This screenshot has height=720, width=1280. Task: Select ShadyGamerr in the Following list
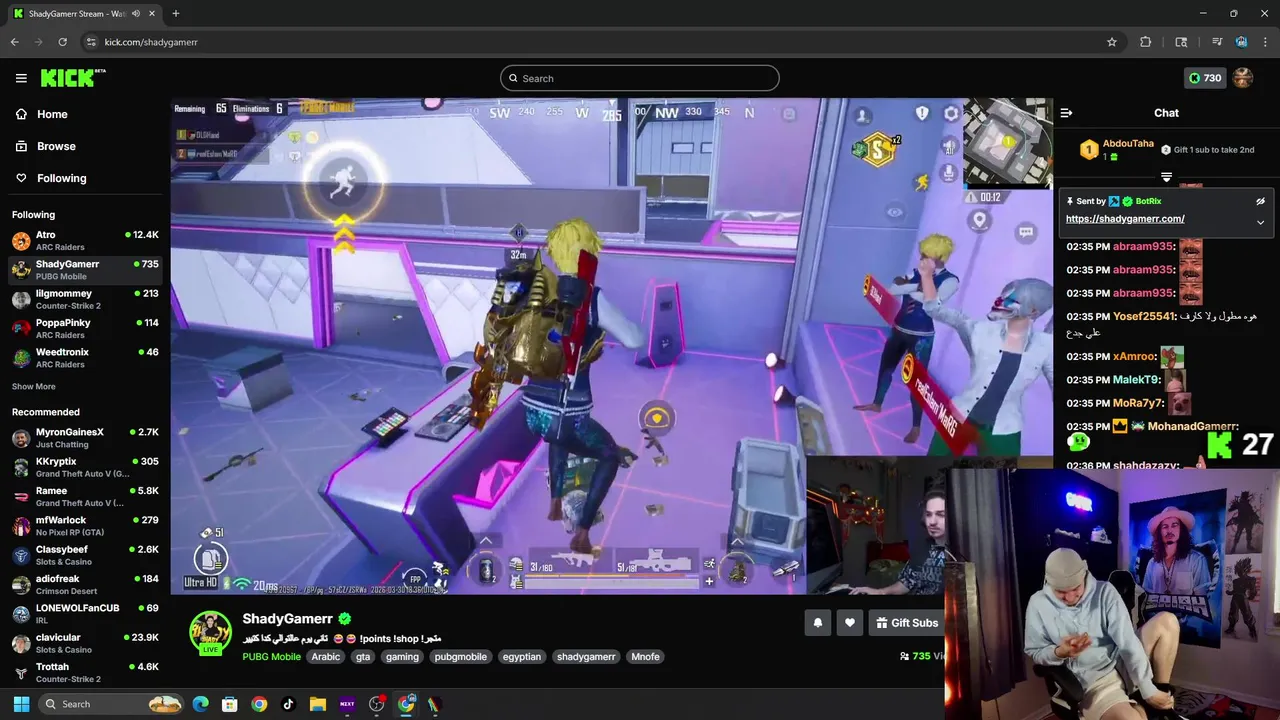click(x=85, y=270)
